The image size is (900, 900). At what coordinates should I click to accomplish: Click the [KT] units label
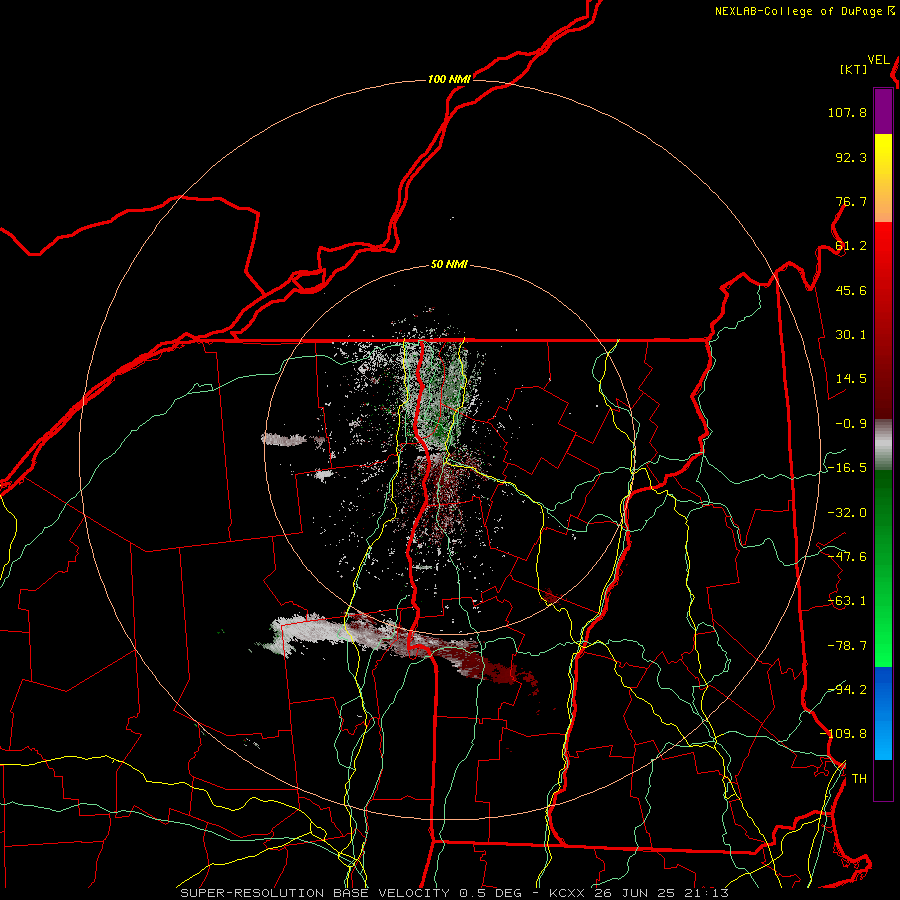click(x=854, y=69)
